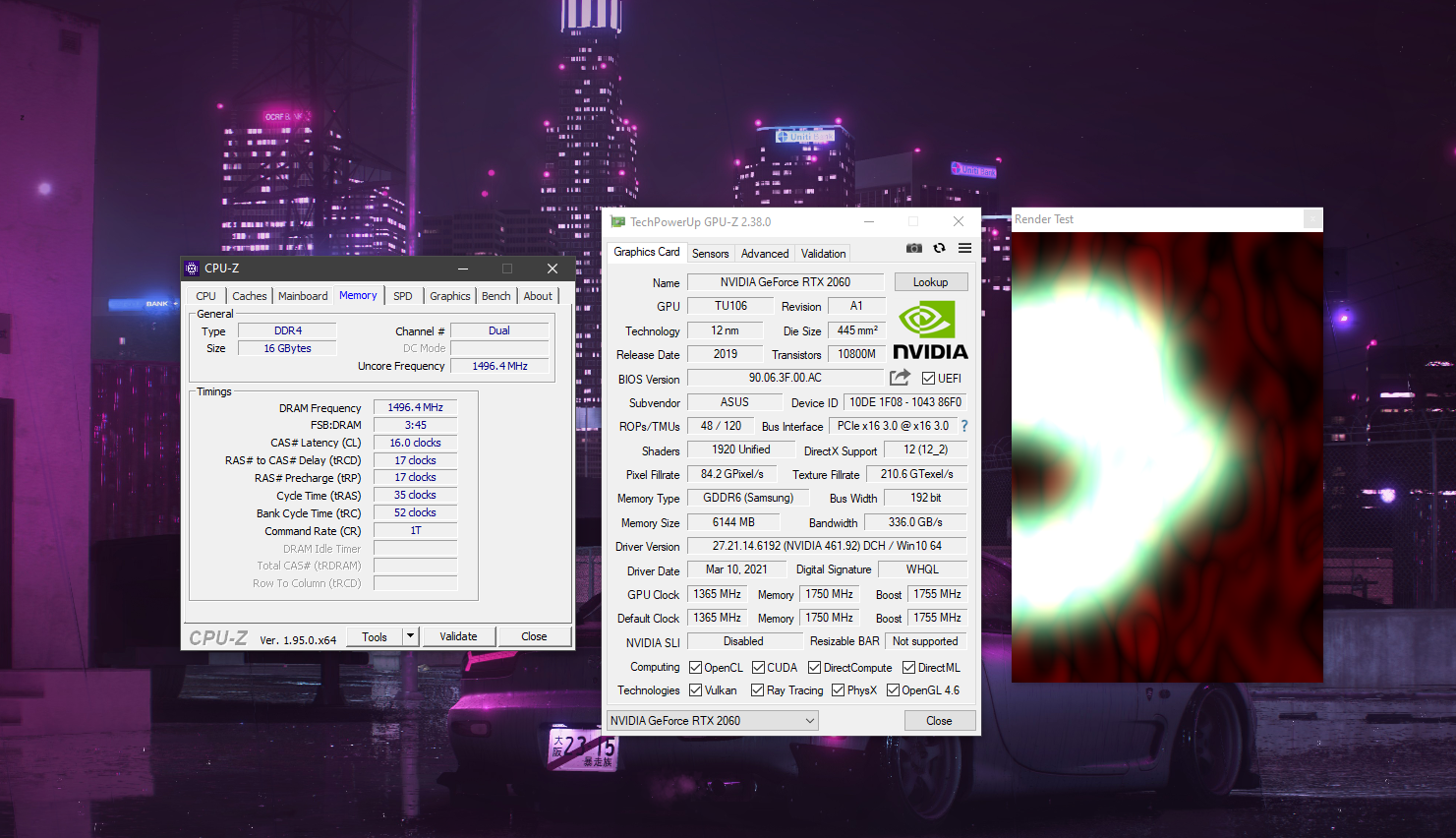Select the Graphics Card tab in GPU-Z

(647, 252)
